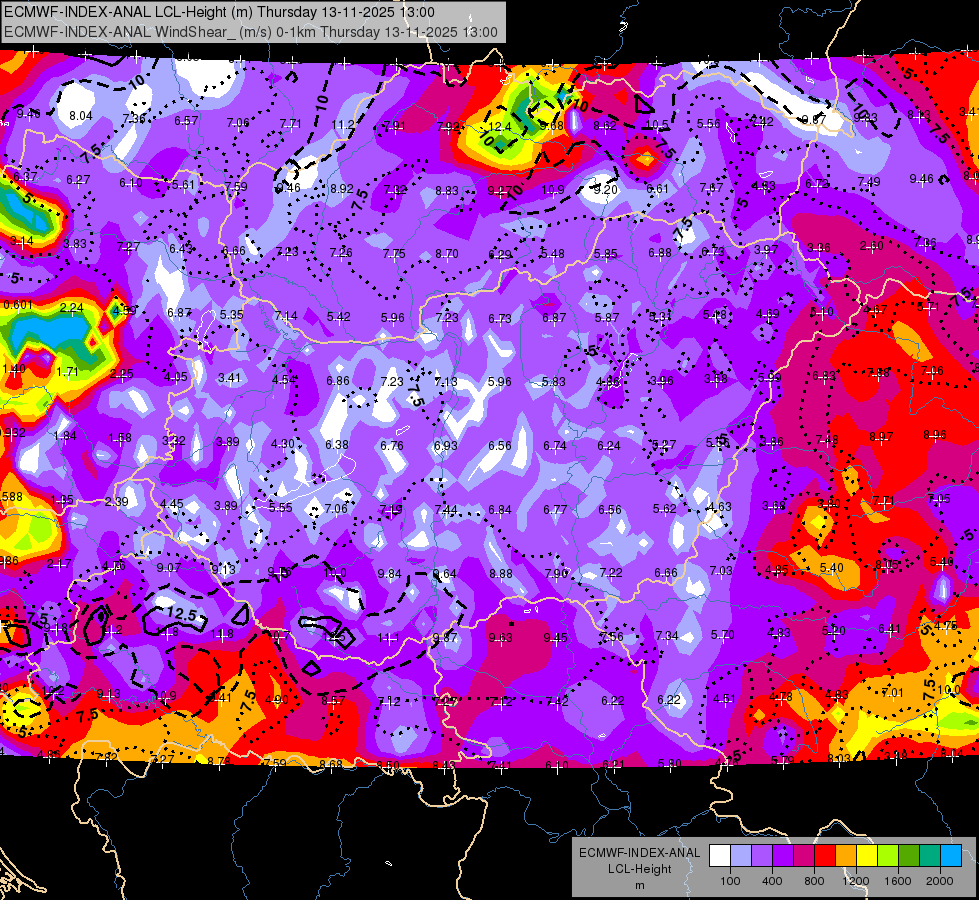Click the '100' label in the legend
The width and height of the screenshot is (979, 900).
click(730, 881)
